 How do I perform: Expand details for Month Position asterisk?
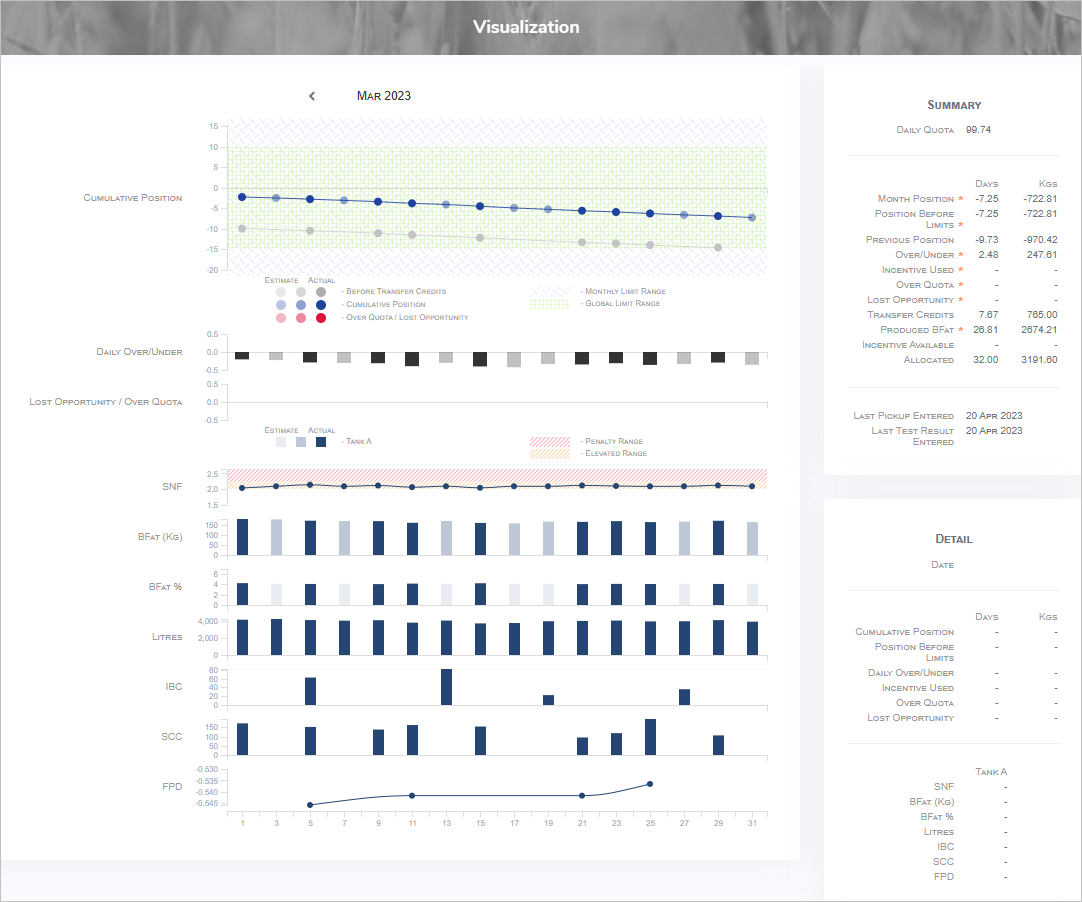tap(960, 198)
